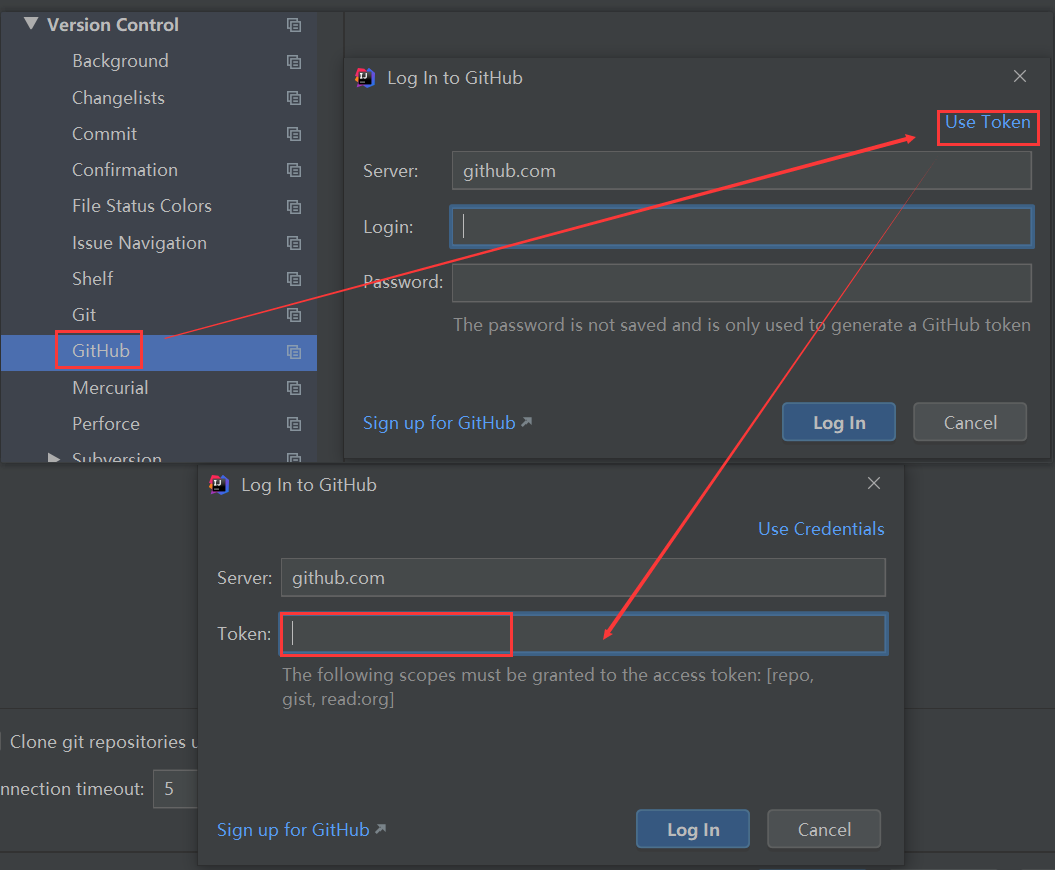Click project-level icon beside Confirmation

point(294,170)
